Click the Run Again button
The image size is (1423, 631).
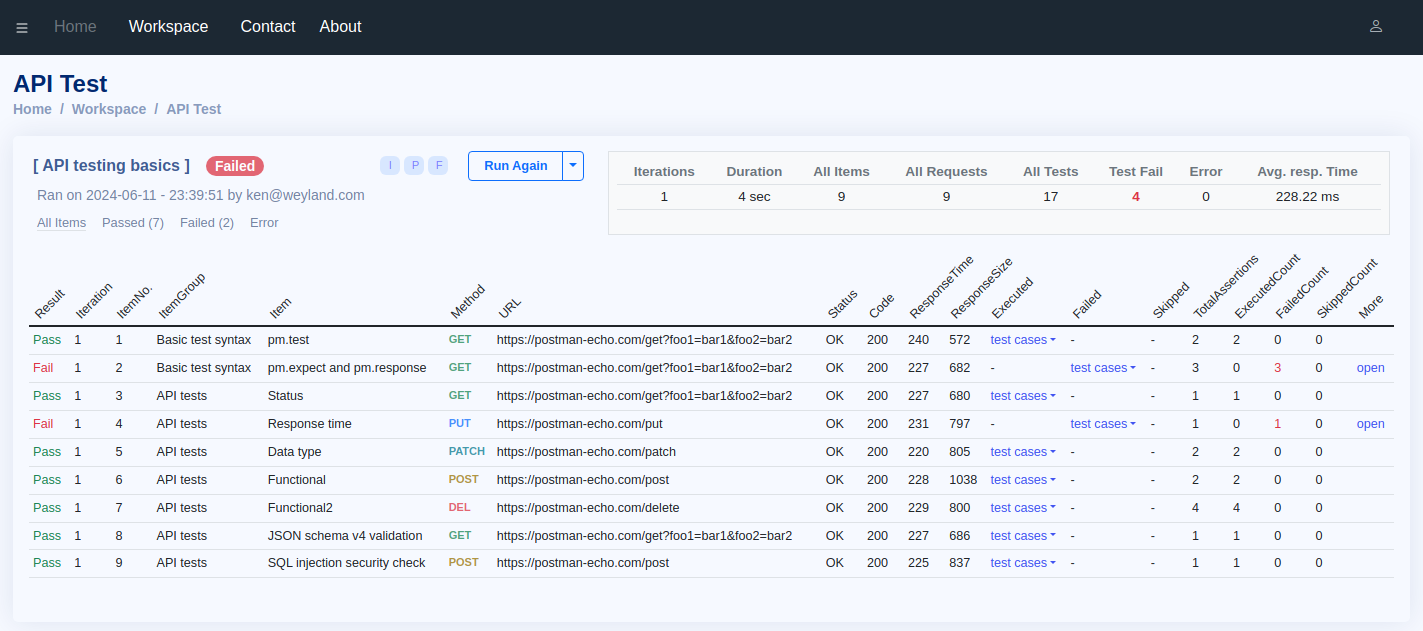click(515, 166)
